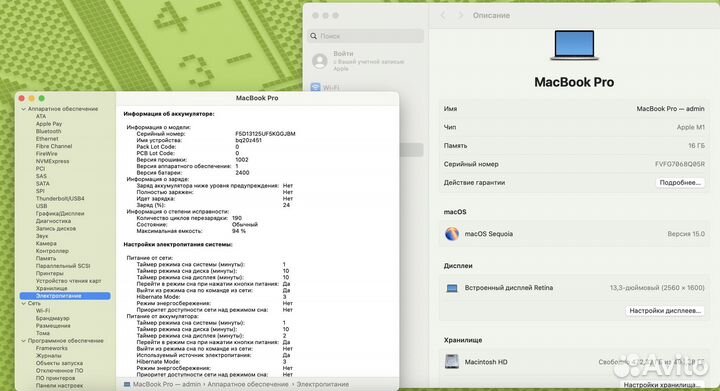Select Bluetooth in the hardware list
This screenshot has width=720, height=391.
(x=48, y=131)
